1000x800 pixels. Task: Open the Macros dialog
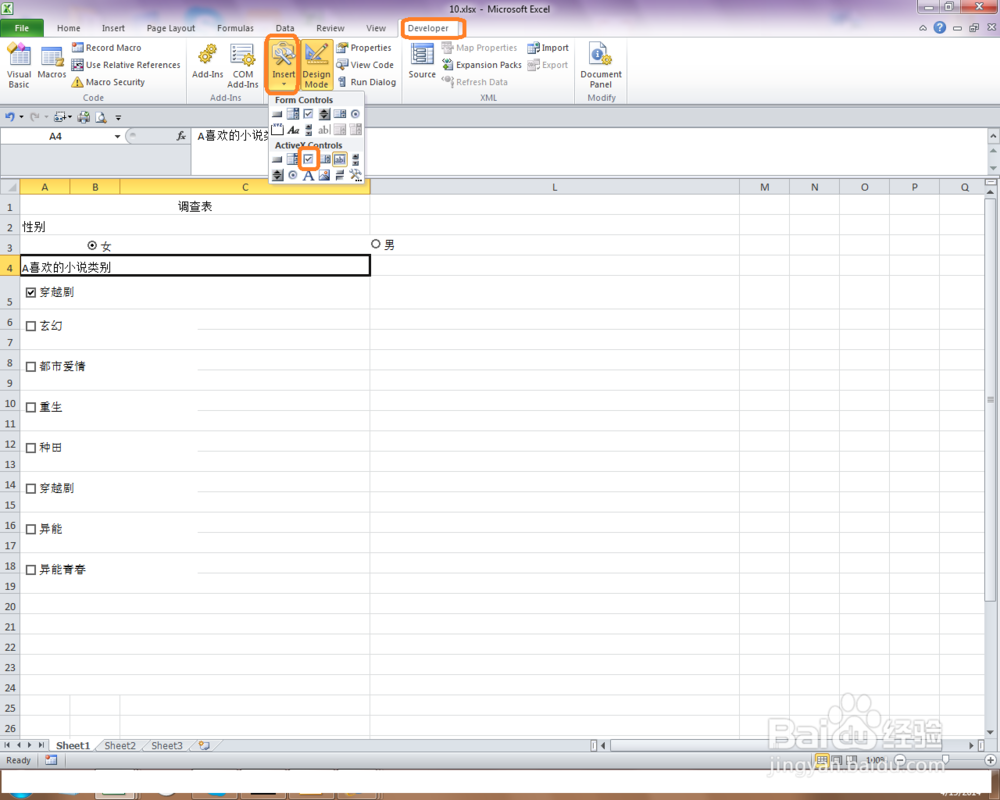tap(52, 63)
